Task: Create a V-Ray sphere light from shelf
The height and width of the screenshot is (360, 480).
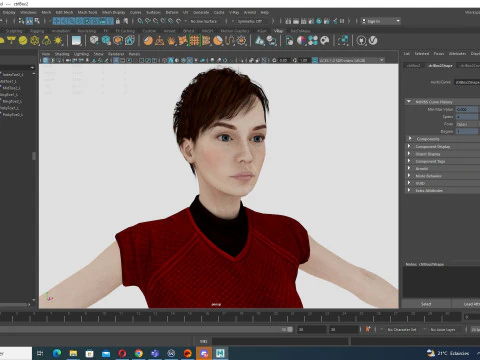Action: tap(23, 41)
